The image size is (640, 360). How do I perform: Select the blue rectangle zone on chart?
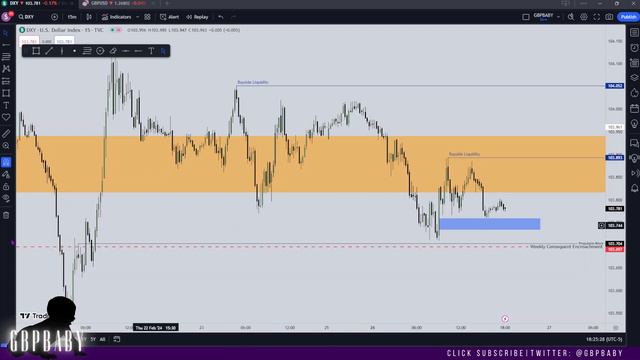[490, 224]
